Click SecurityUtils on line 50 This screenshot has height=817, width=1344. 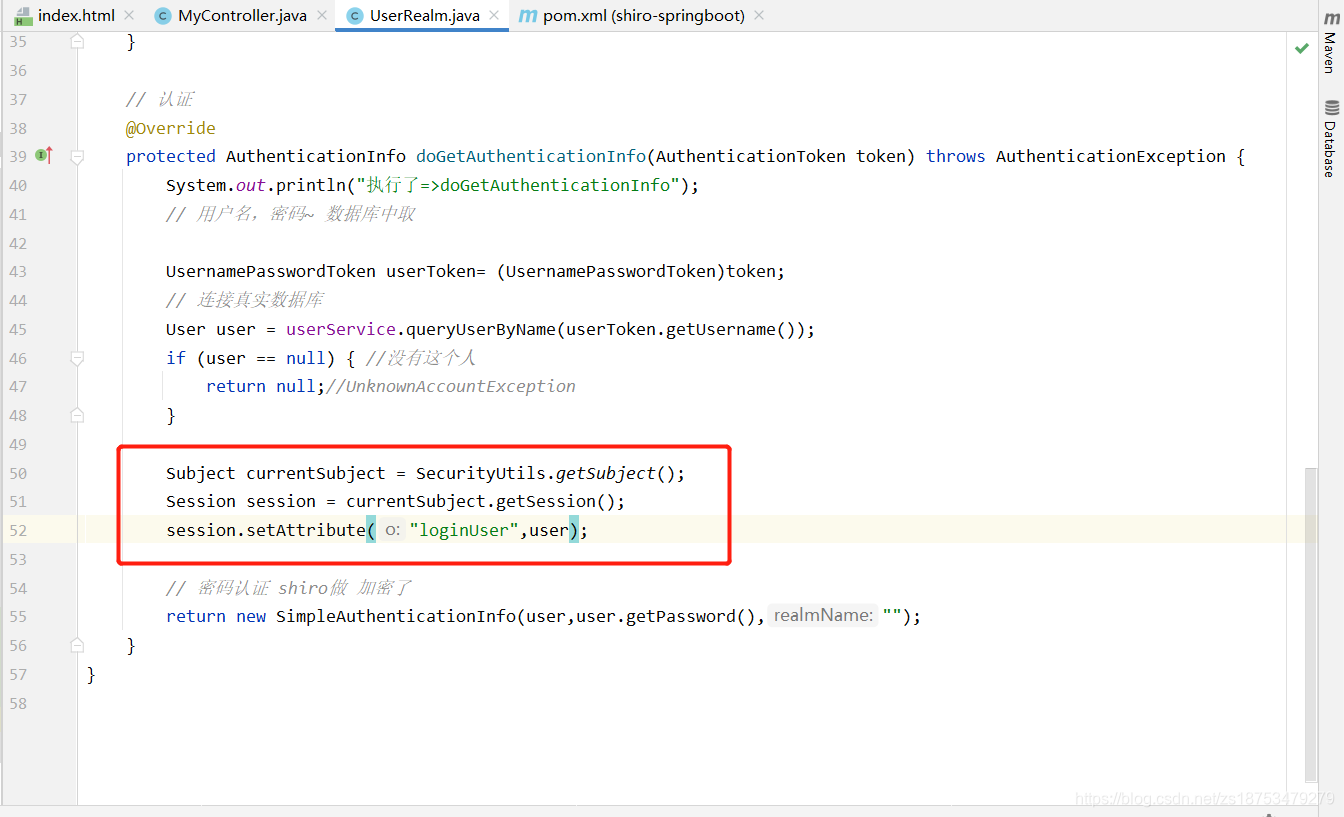[481, 473]
